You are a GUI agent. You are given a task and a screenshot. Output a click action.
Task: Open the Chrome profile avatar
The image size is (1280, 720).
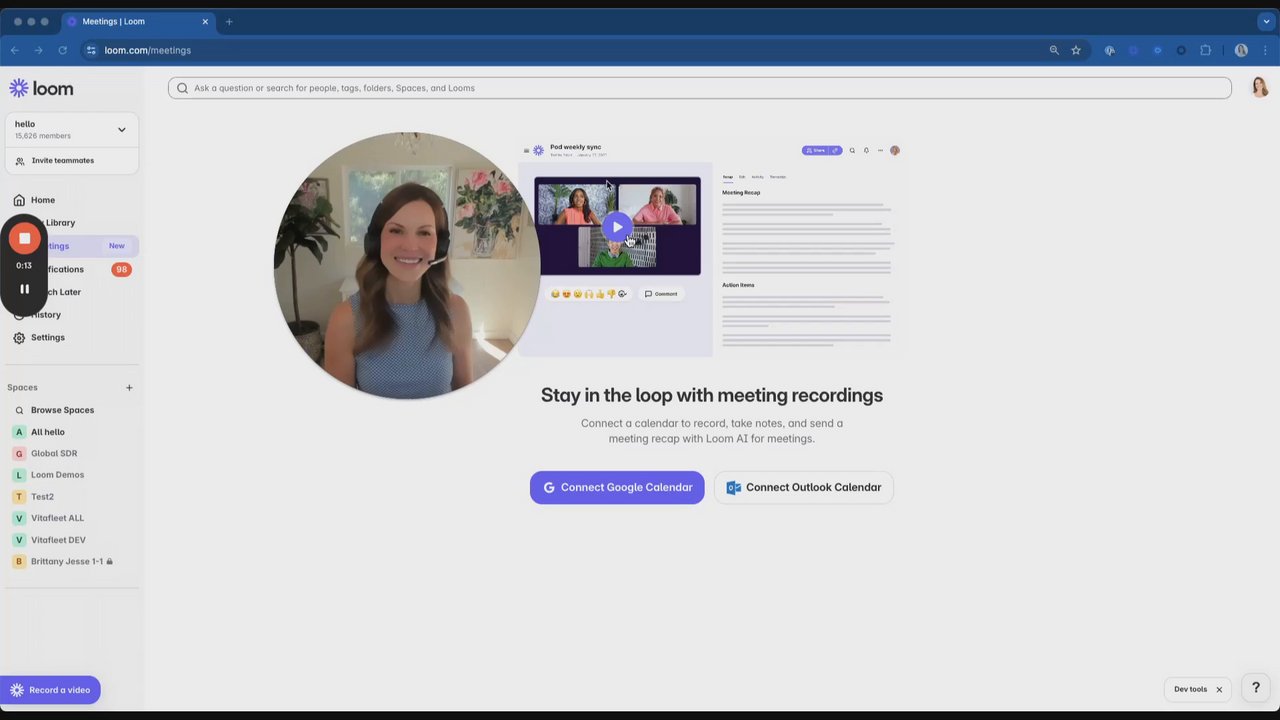point(1241,50)
